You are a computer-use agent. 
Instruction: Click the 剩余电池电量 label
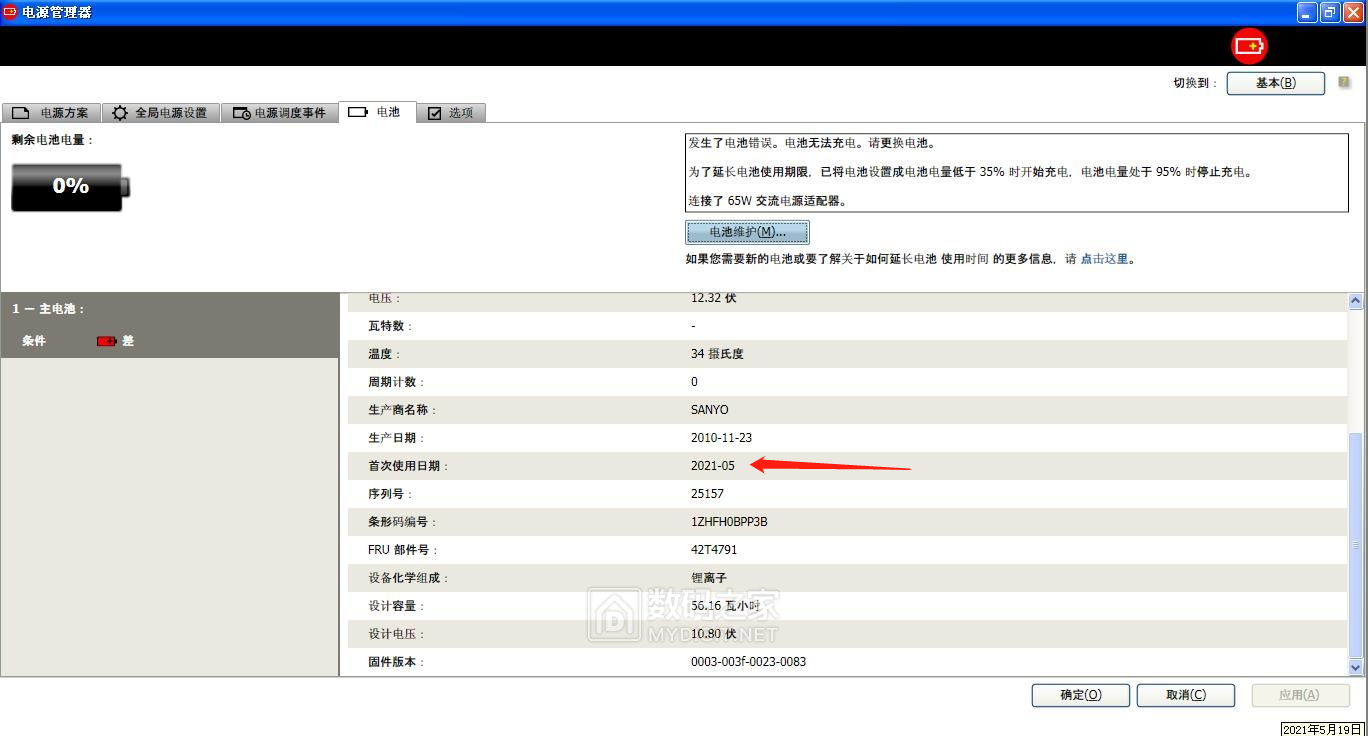(52, 140)
